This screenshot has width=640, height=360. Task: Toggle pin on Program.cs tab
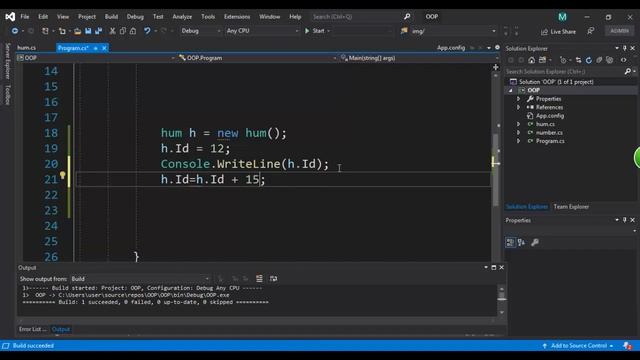coord(96,48)
